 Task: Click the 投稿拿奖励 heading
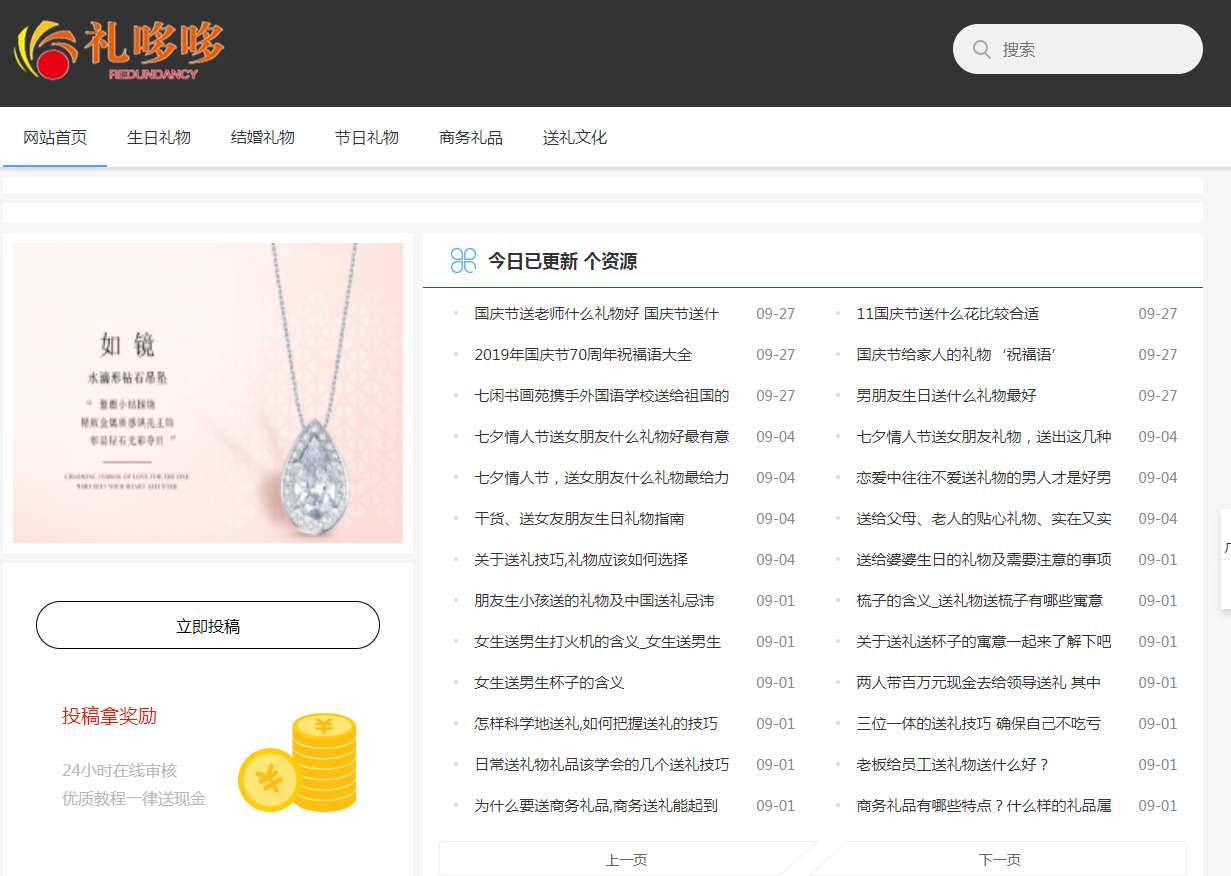click(x=109, y=716)
